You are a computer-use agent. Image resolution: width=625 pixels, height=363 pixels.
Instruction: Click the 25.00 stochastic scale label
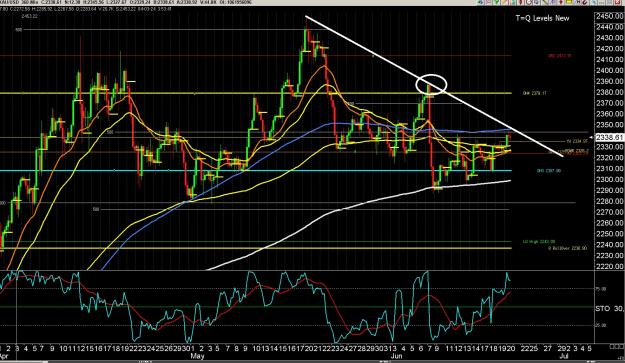(x=601, y=325)
